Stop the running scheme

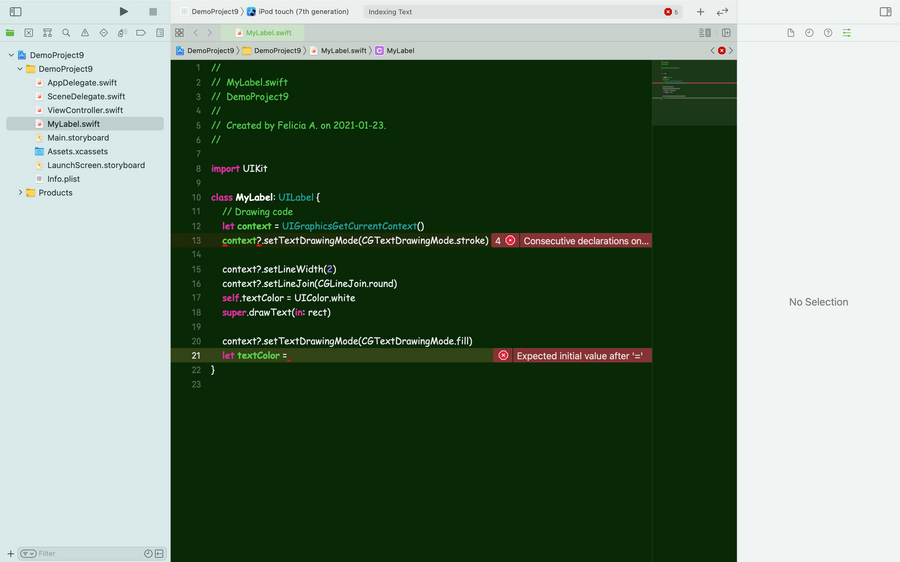pyautogui.click(x=153, y=11)
